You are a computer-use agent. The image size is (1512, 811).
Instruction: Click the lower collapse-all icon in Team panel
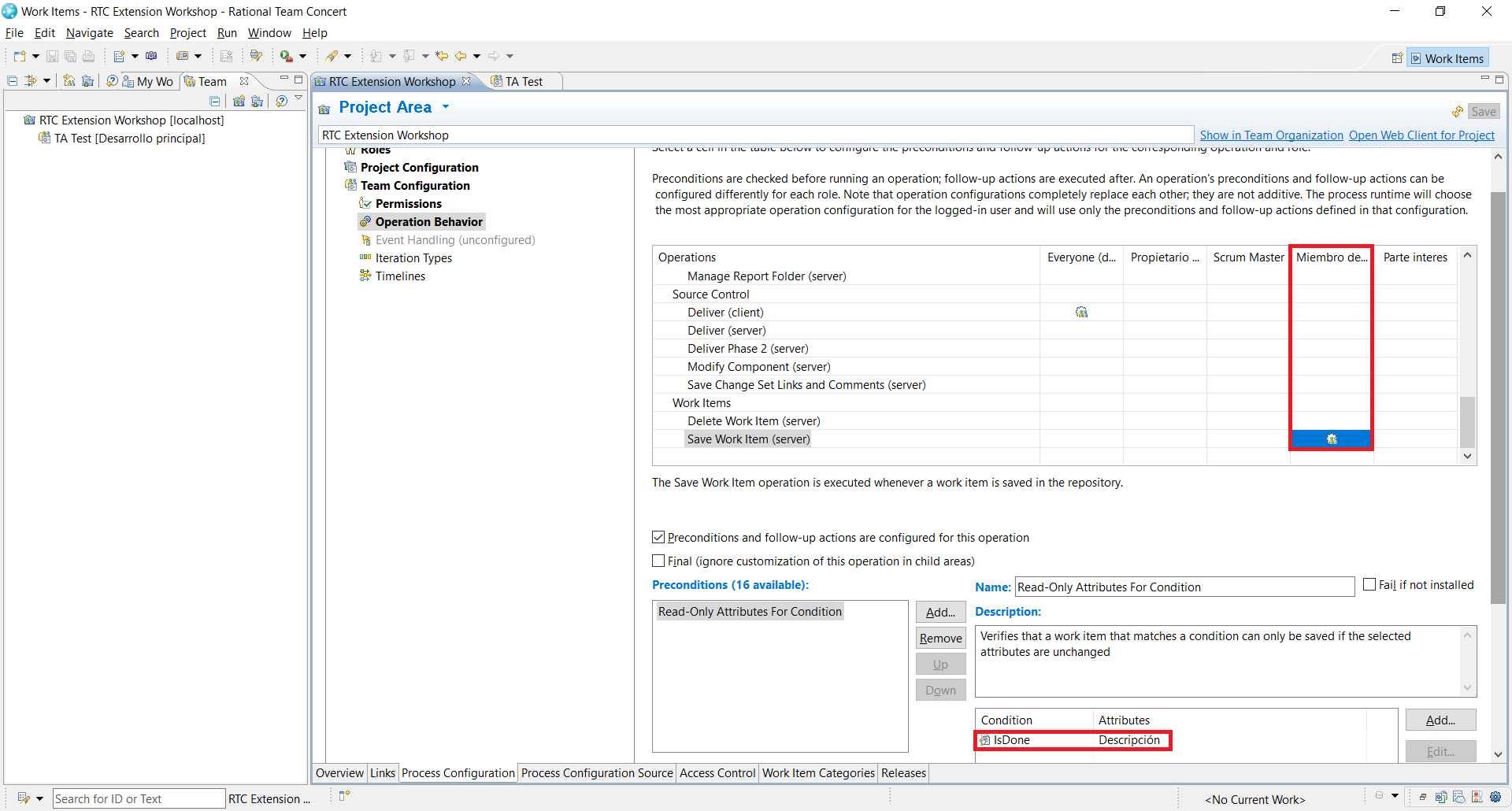214,101
